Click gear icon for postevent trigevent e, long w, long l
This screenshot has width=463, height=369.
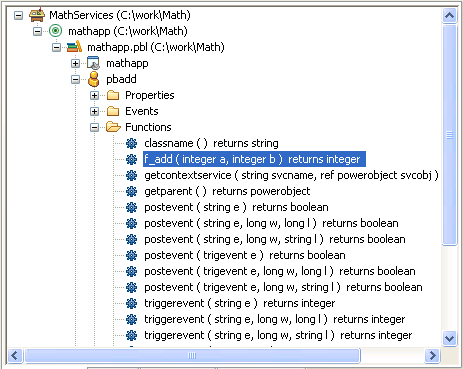(x=132, y=271)
